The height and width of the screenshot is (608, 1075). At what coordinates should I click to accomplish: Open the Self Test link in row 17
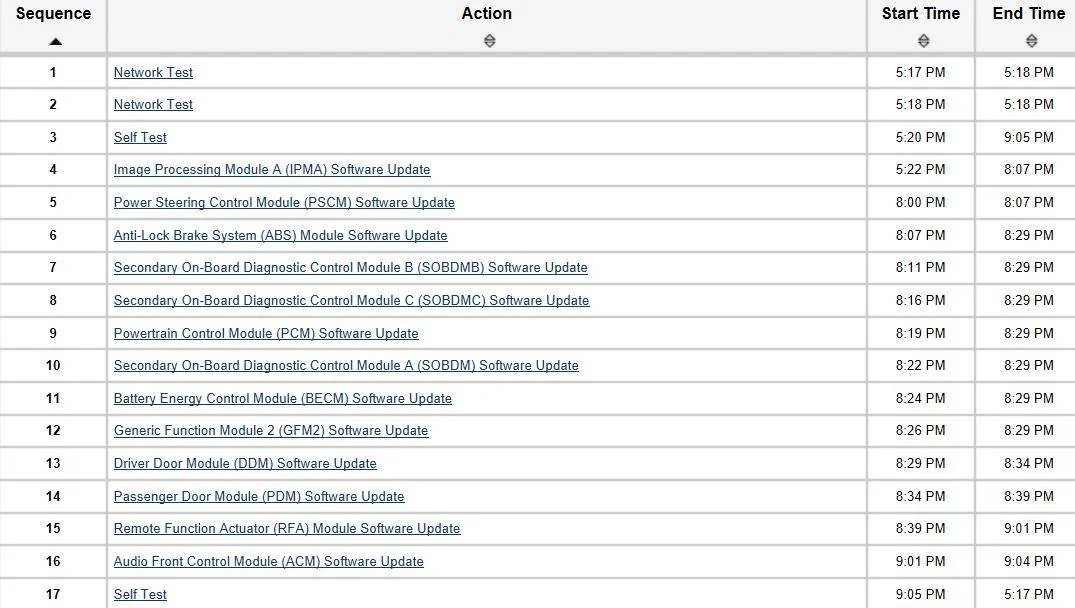click(x=140, y=595)
